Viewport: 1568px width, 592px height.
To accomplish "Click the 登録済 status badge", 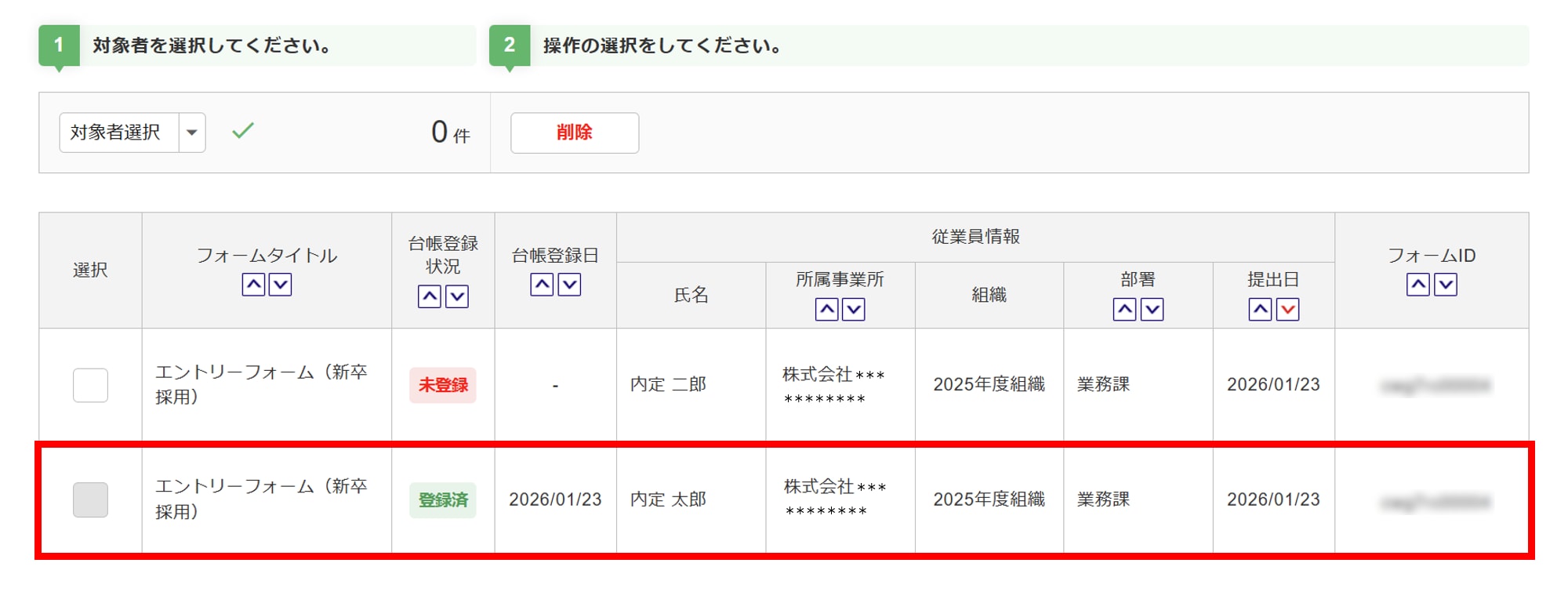I will click(443, 499).
